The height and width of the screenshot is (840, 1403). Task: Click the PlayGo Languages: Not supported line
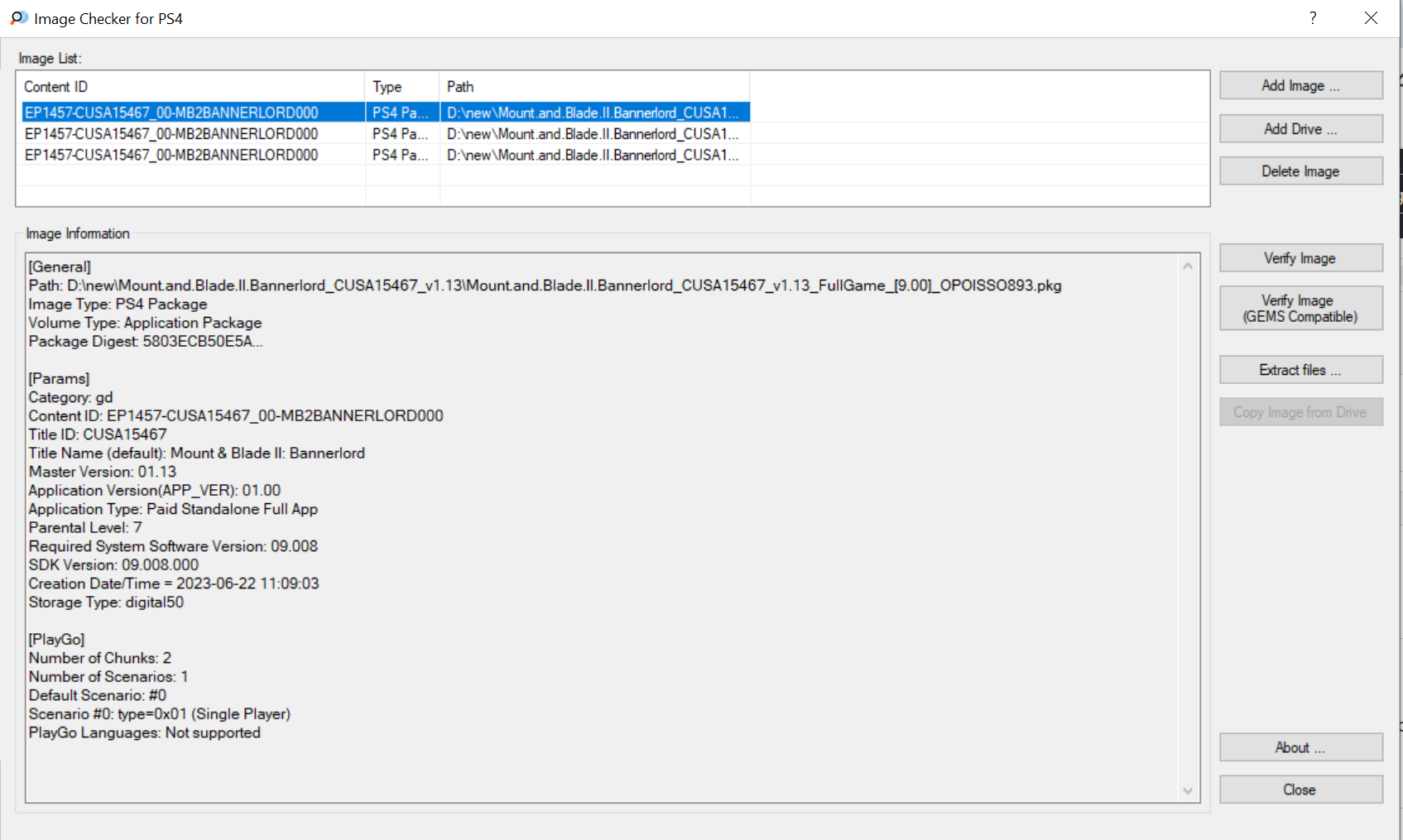point(145,732)
